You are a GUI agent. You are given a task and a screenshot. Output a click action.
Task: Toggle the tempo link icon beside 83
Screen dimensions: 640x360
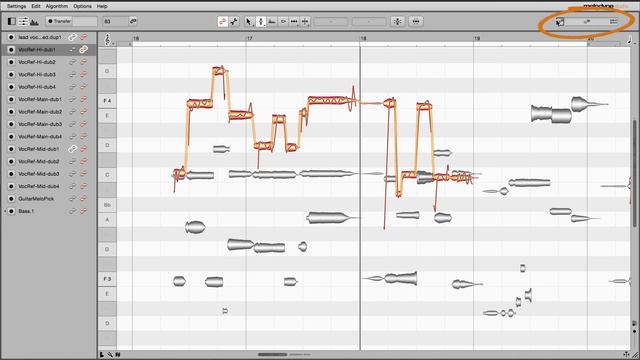coord(133,21)
